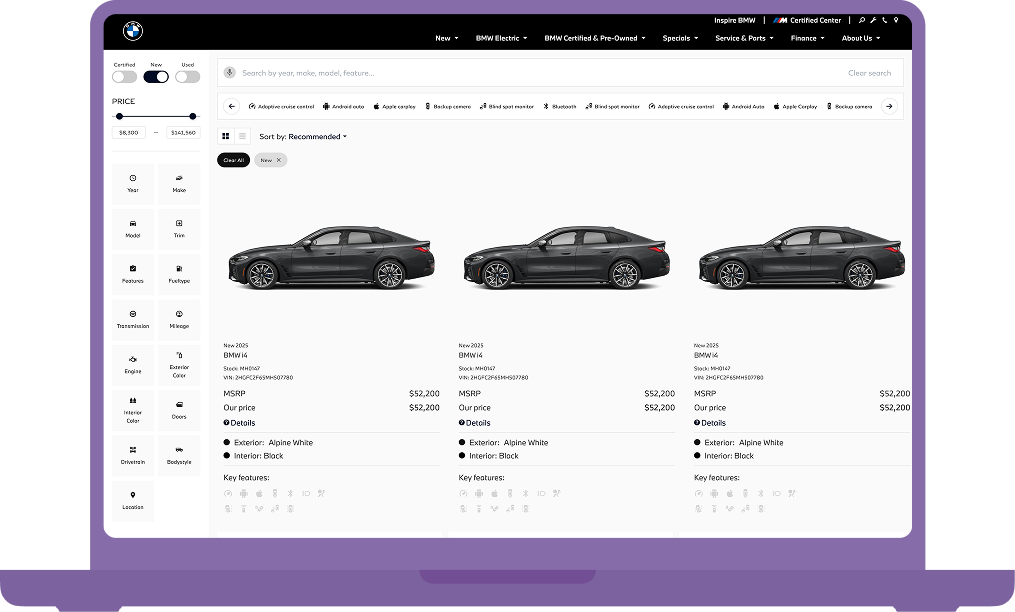Open the middle BMW i4 car image
Screen dimensions: 1015x612
point(566,257)
